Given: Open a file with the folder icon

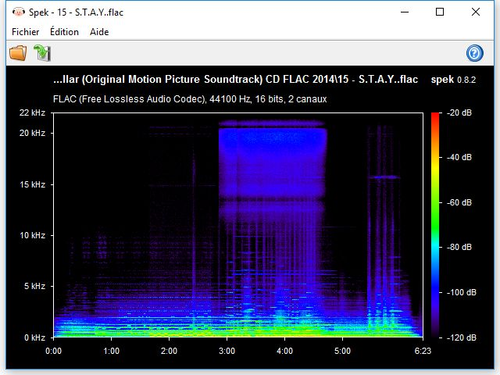Looking at the screenshot, I should point(18,53).
